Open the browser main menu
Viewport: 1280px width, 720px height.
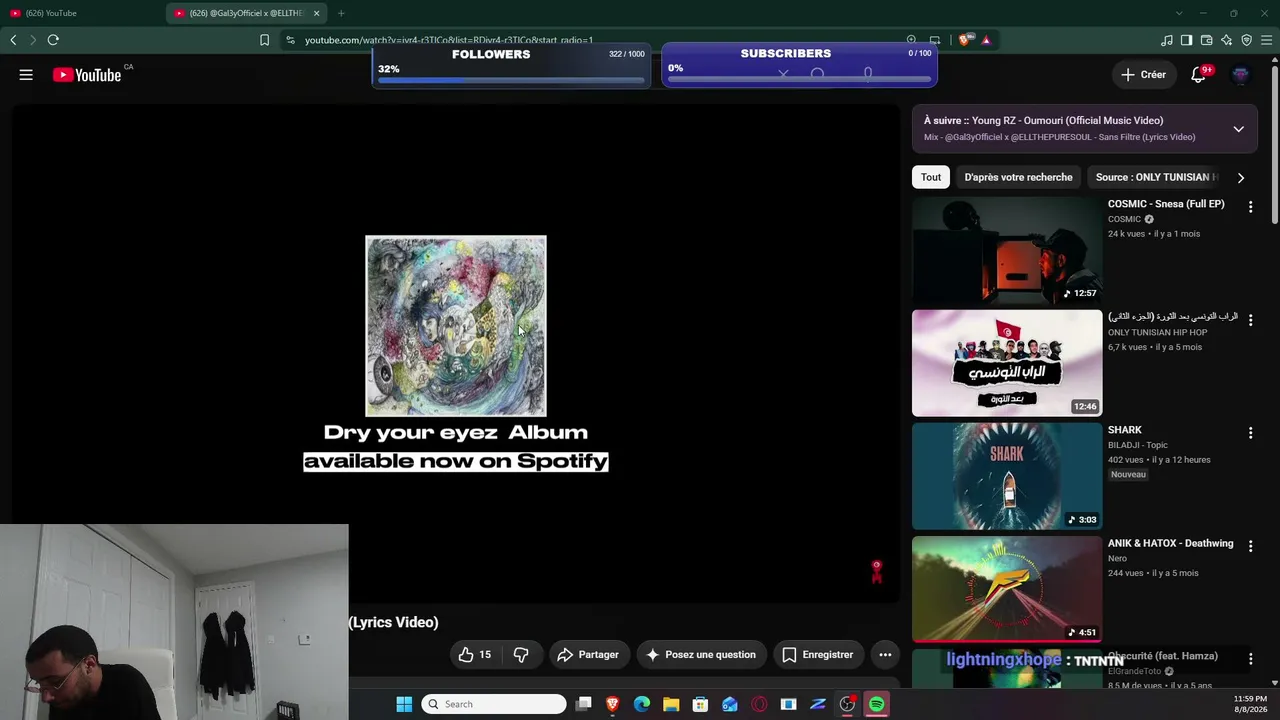pyautogui.click(x=1267, y=40)
